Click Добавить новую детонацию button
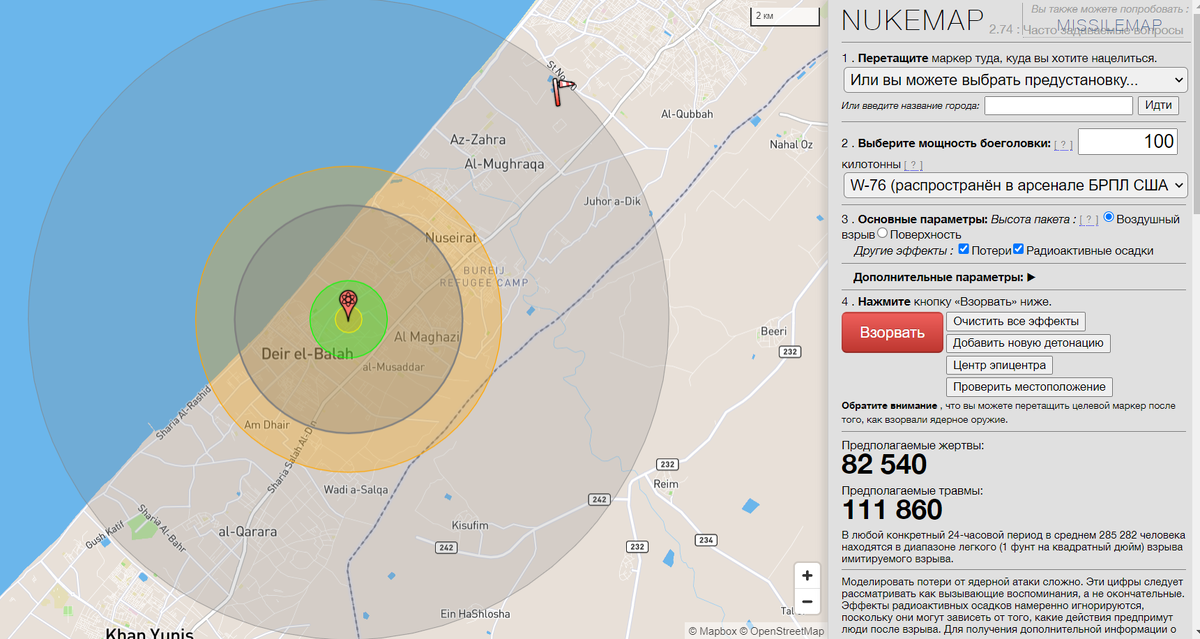 pos(1028,343)
